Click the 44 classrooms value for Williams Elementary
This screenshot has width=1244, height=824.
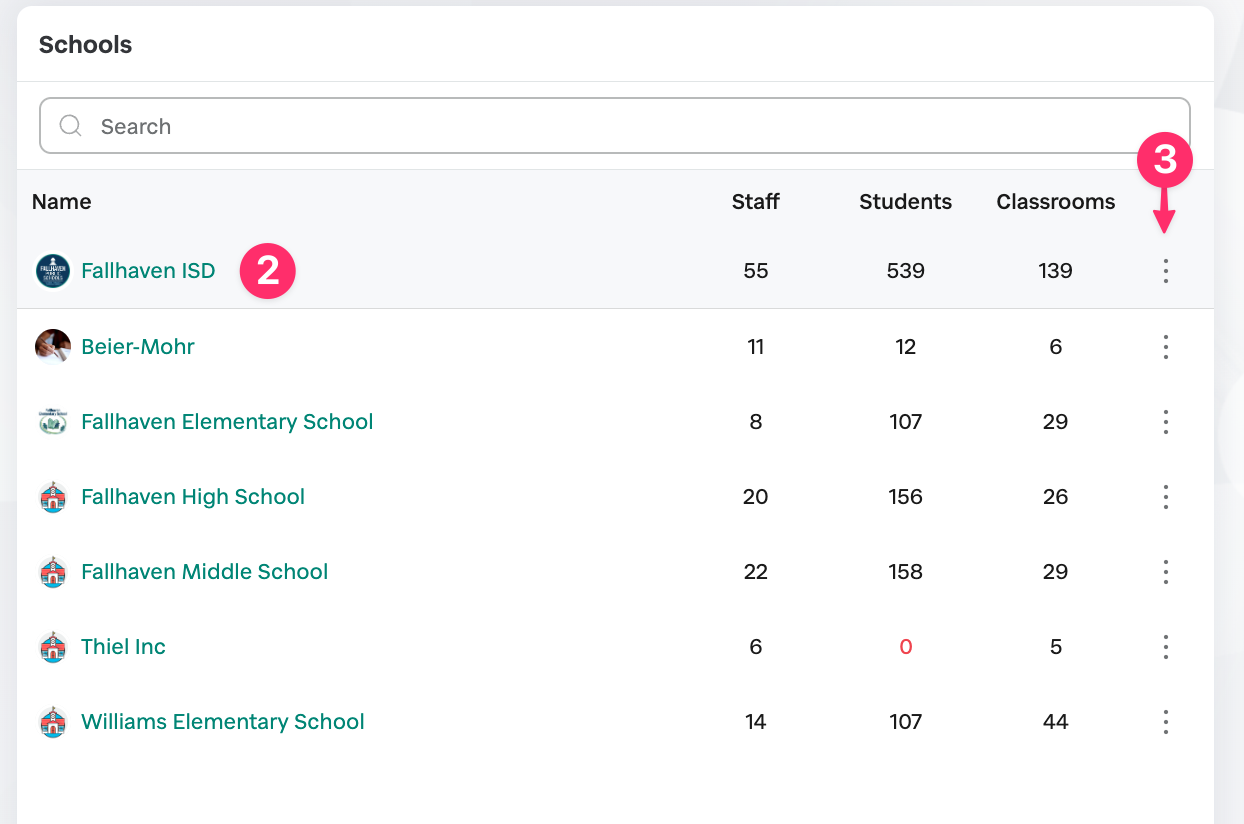tap(1056, 722)
